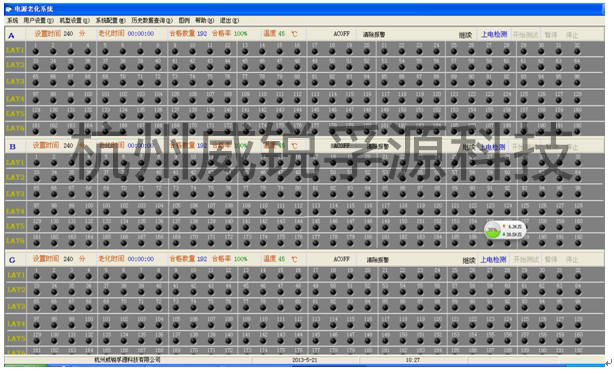Screen dimensions: 614x374
Task: Click 继续 in section C
Action: pyautogui.click(x=468, y=260)
